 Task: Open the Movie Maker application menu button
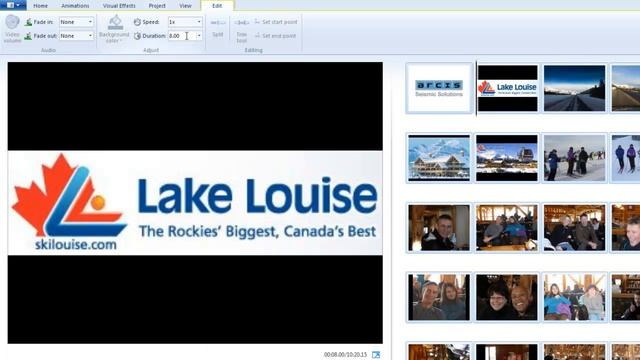pos(13,5)
